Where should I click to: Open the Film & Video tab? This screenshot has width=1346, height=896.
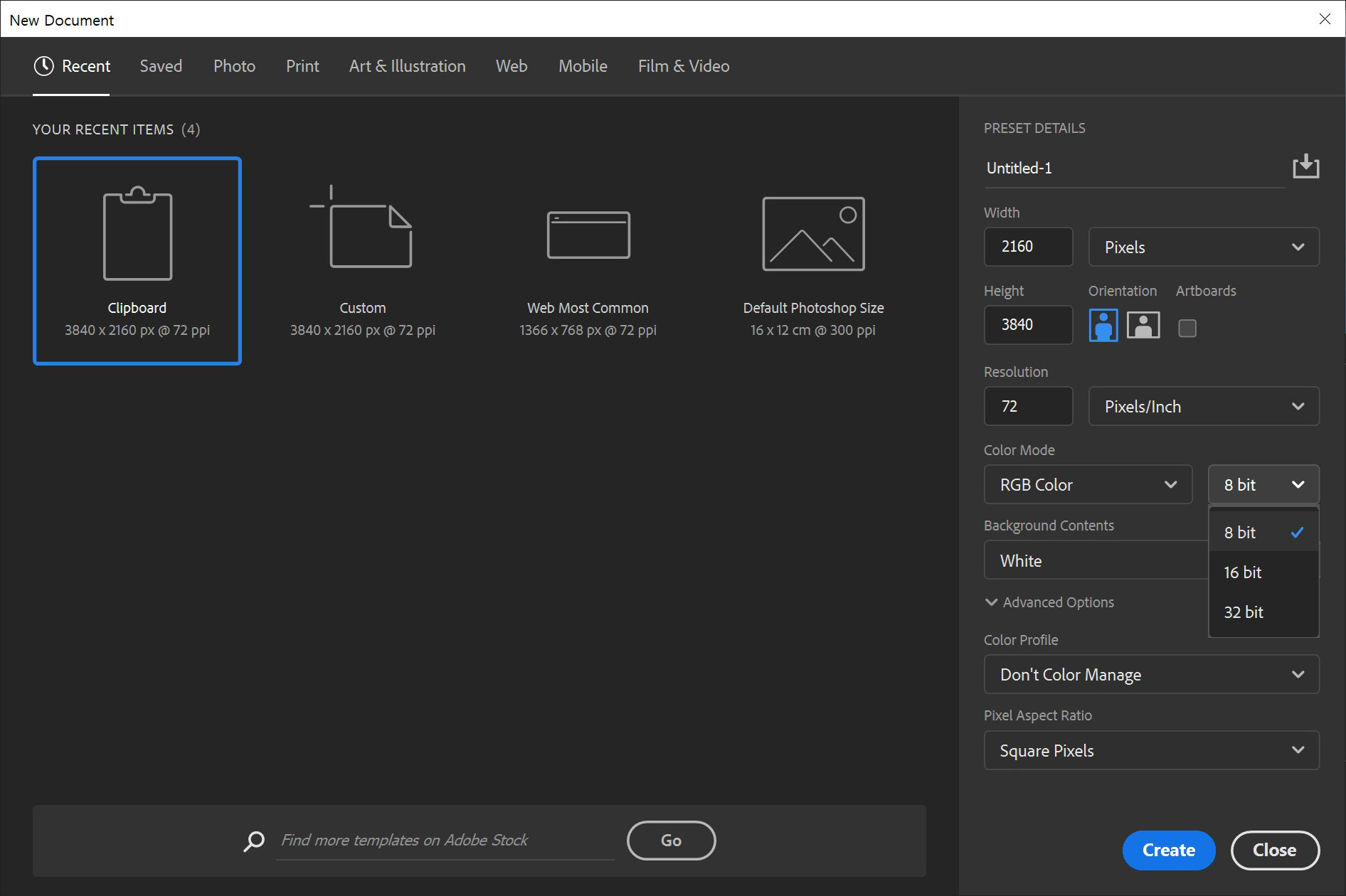(684, 66)
